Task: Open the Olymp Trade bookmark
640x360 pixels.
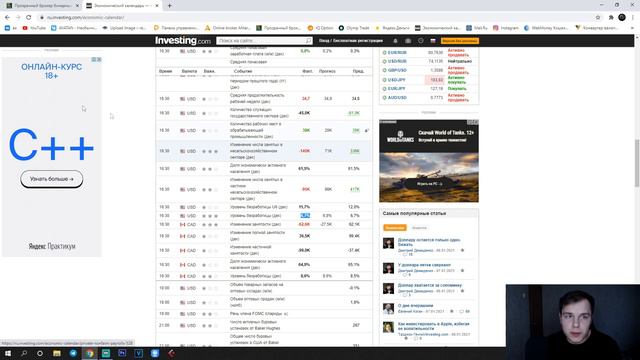Action: click(354, 28)
